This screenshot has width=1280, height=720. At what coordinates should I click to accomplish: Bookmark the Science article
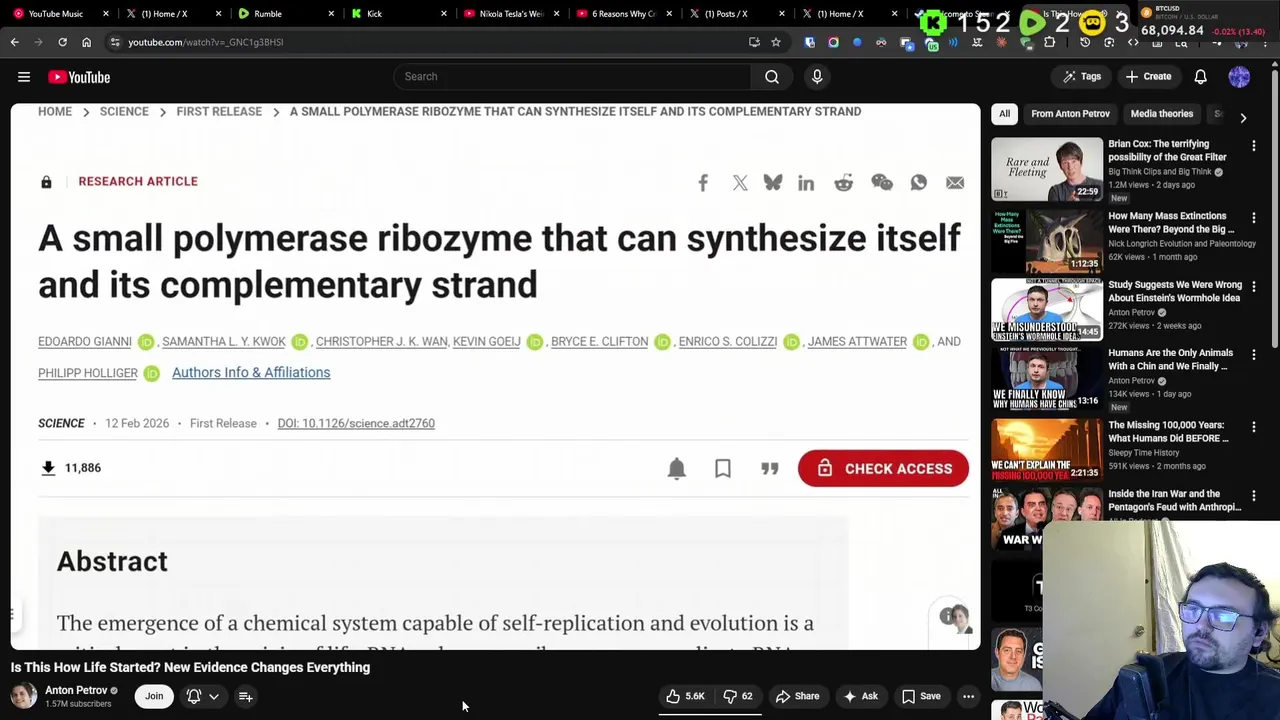tap(723, 468)
